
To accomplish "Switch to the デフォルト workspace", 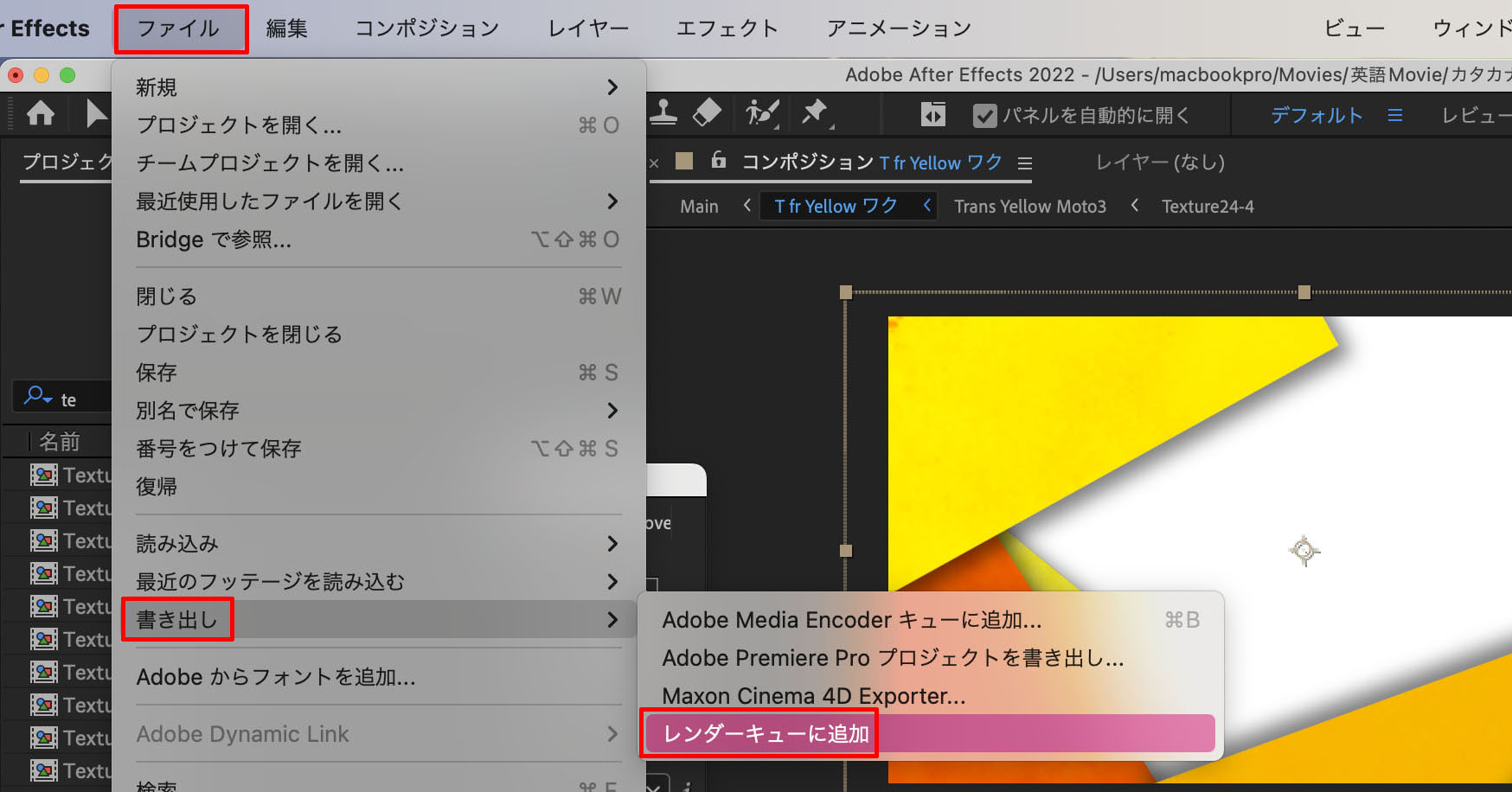I will (1317, 114).
